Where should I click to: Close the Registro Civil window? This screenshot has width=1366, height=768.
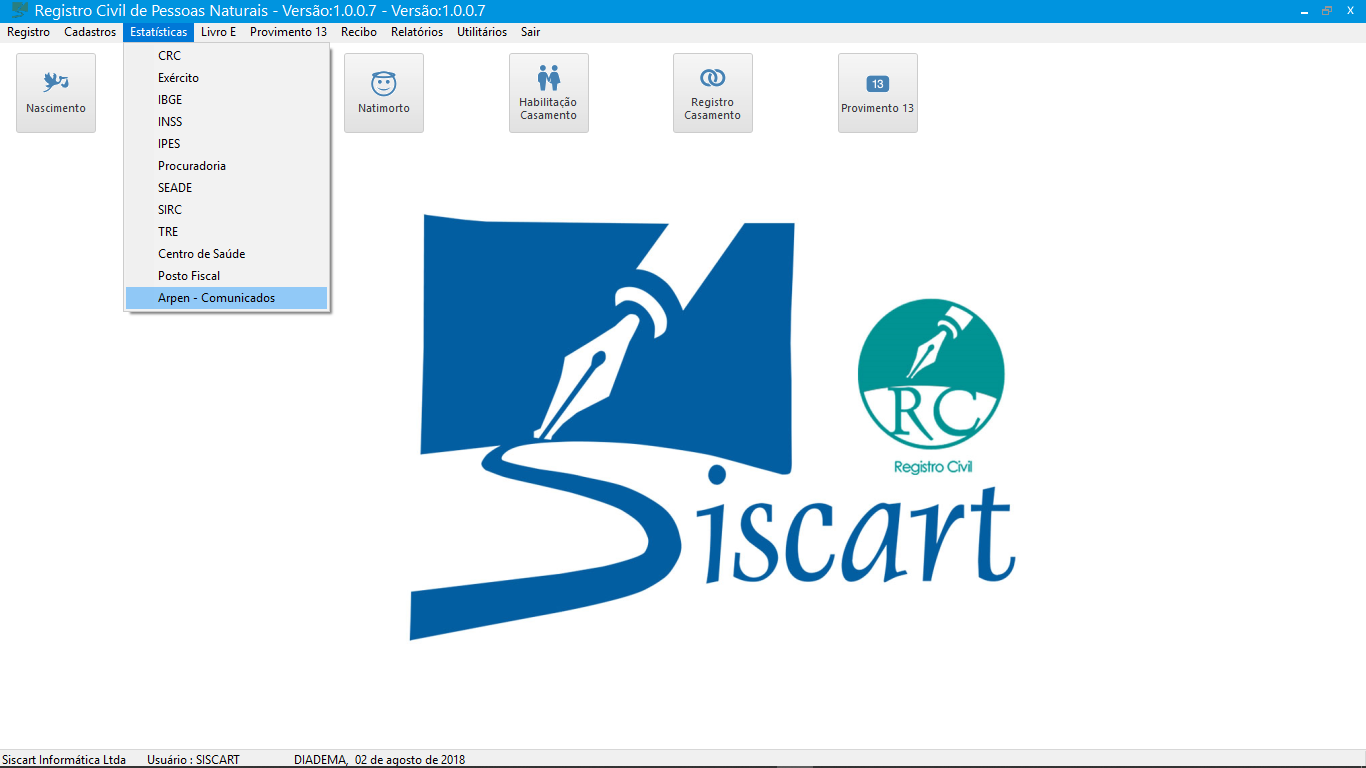[x=1350, y=10]
